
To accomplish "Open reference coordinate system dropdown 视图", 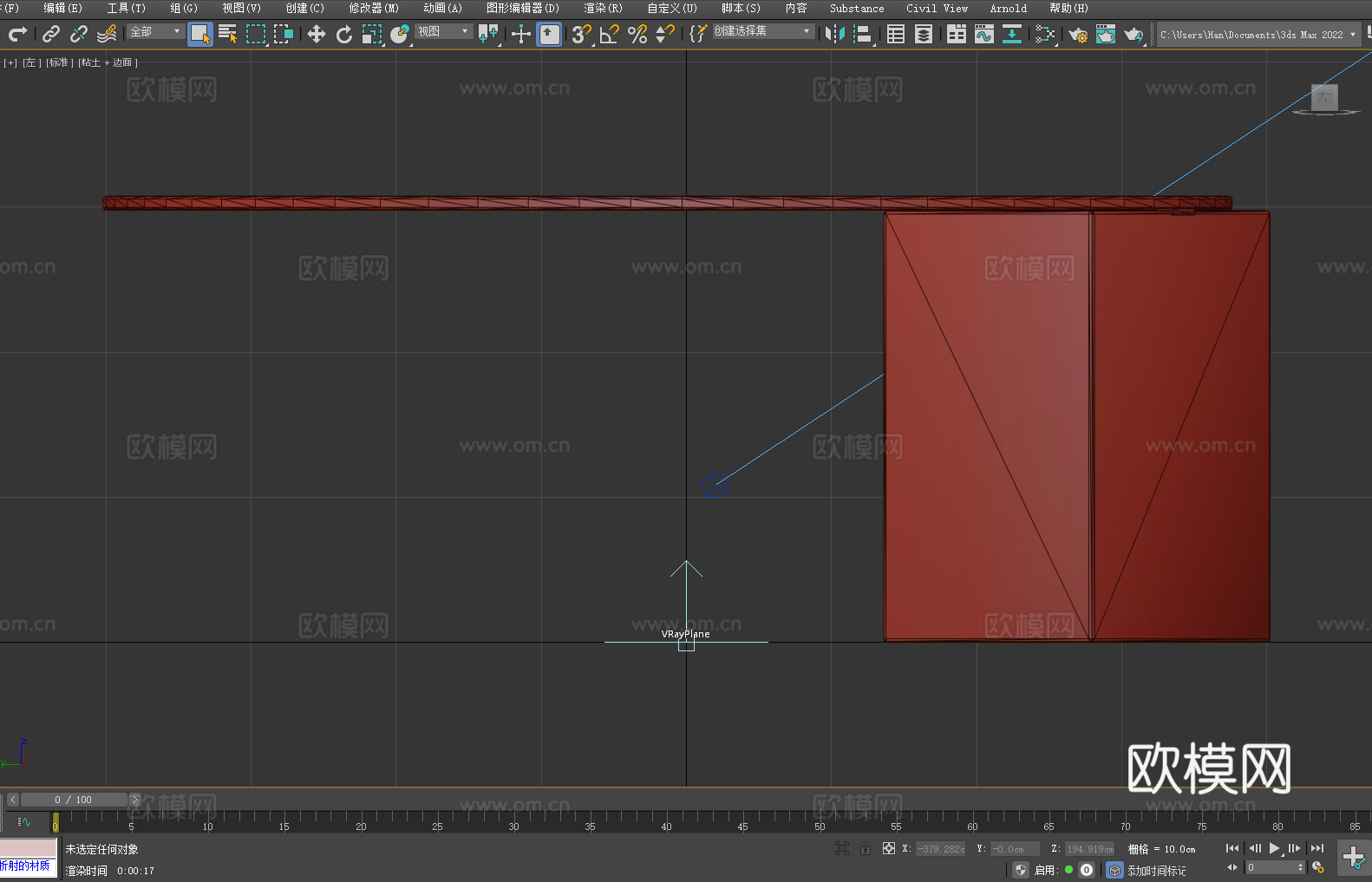I will pyautogui.click(x=443, y=31).
